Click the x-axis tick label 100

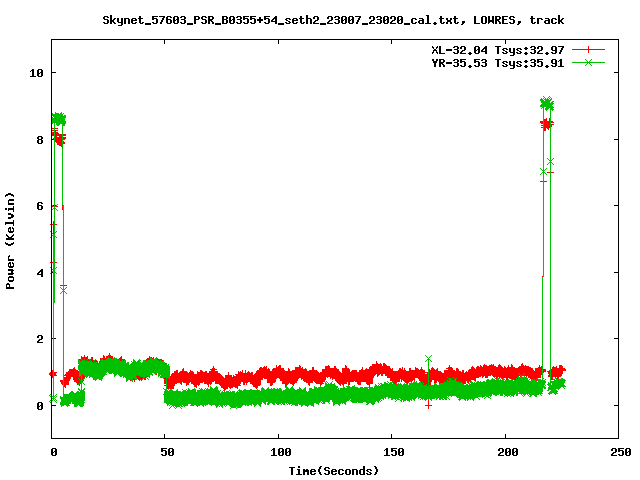click(281, 452)
